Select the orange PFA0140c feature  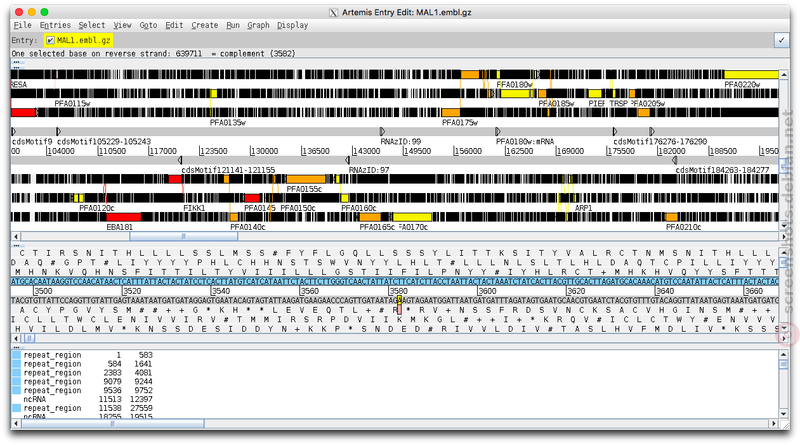click(x=234, y=217)
